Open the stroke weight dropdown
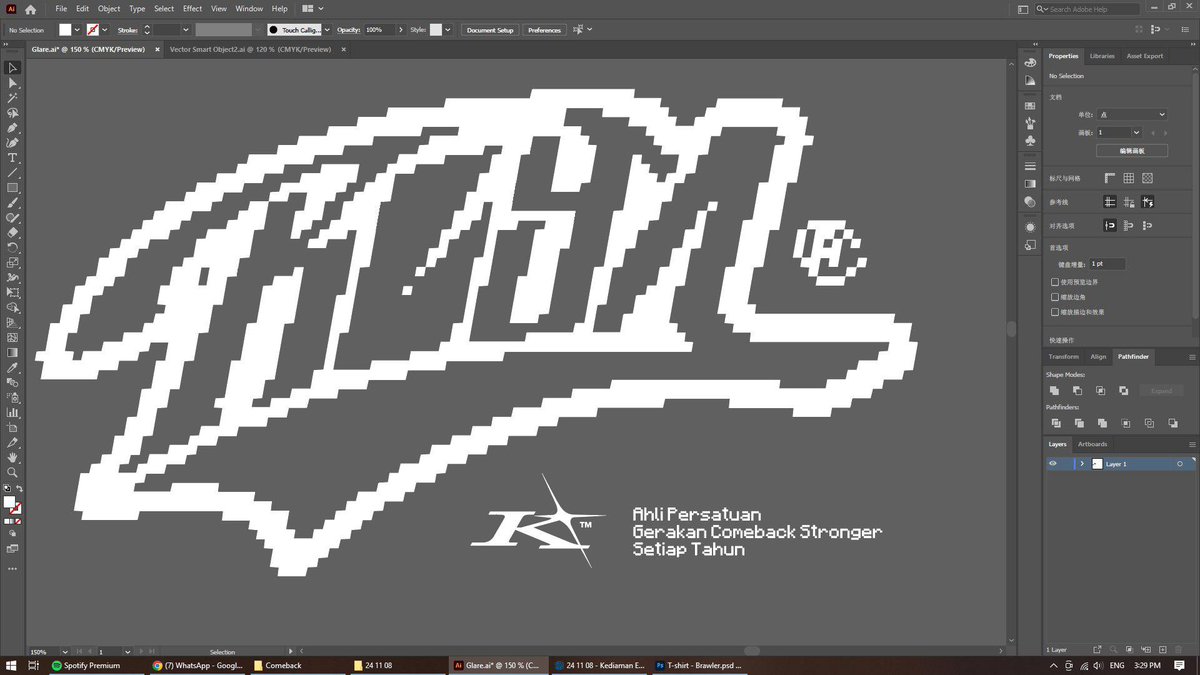The width and height of the screenshot is (1200, 675). pyautogui.click(x=186, y=30)
